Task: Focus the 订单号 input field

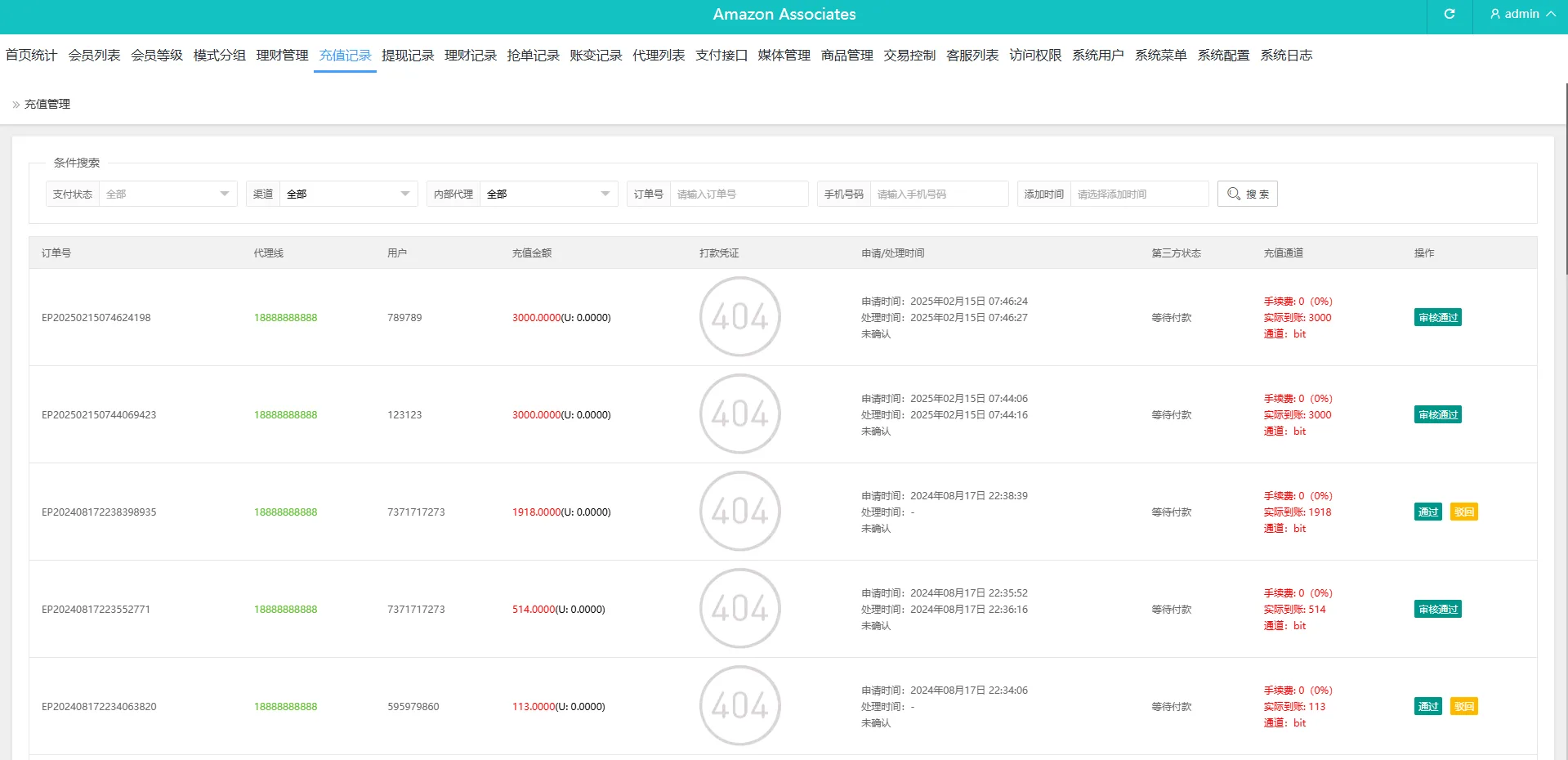Action: coord(738,194)
